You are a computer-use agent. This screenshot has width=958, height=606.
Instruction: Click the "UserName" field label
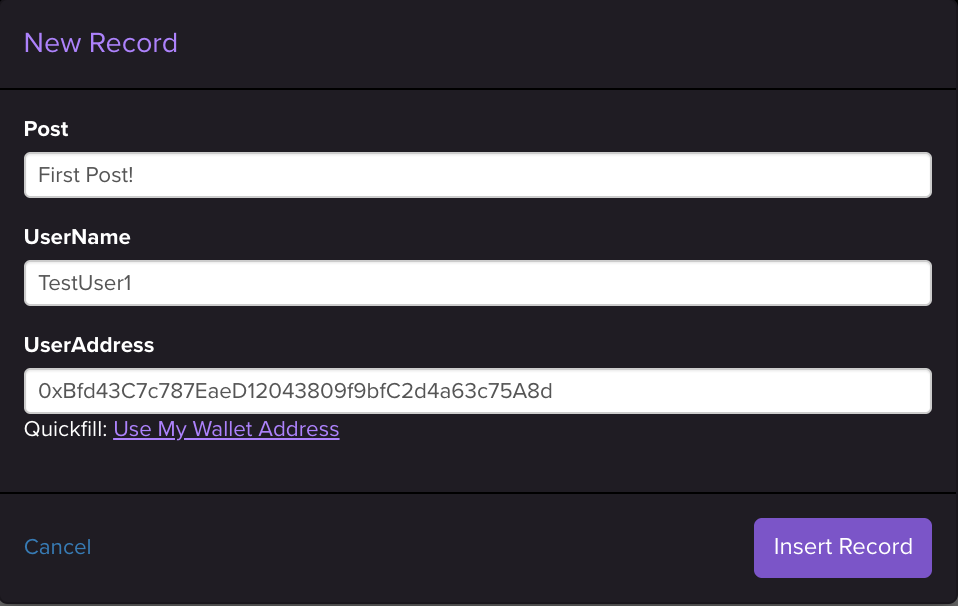(x=77, y=237)
